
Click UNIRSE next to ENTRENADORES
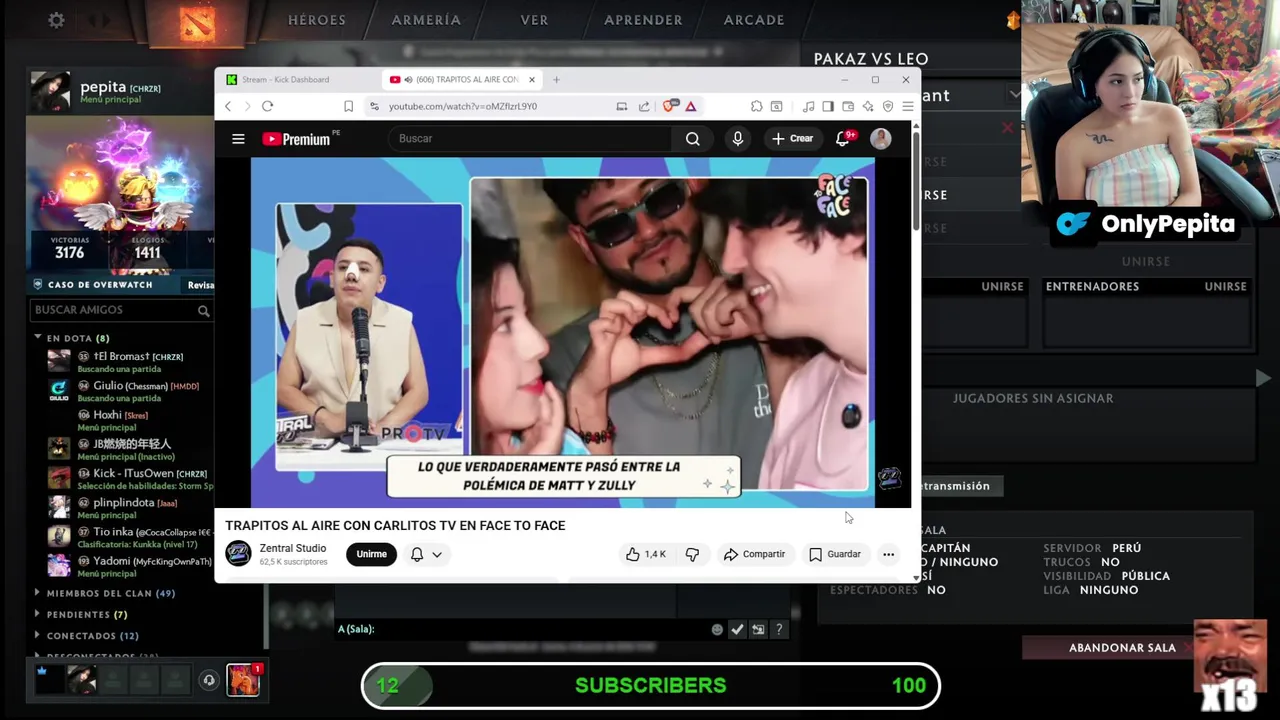1225,287
